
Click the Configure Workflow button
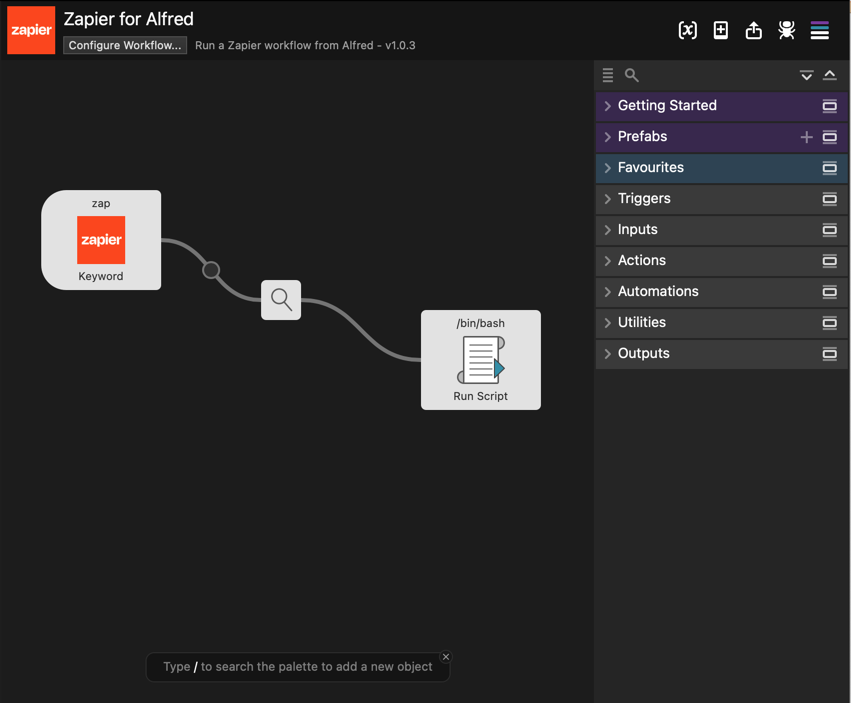pyautogui.click(x=125, y=45)
